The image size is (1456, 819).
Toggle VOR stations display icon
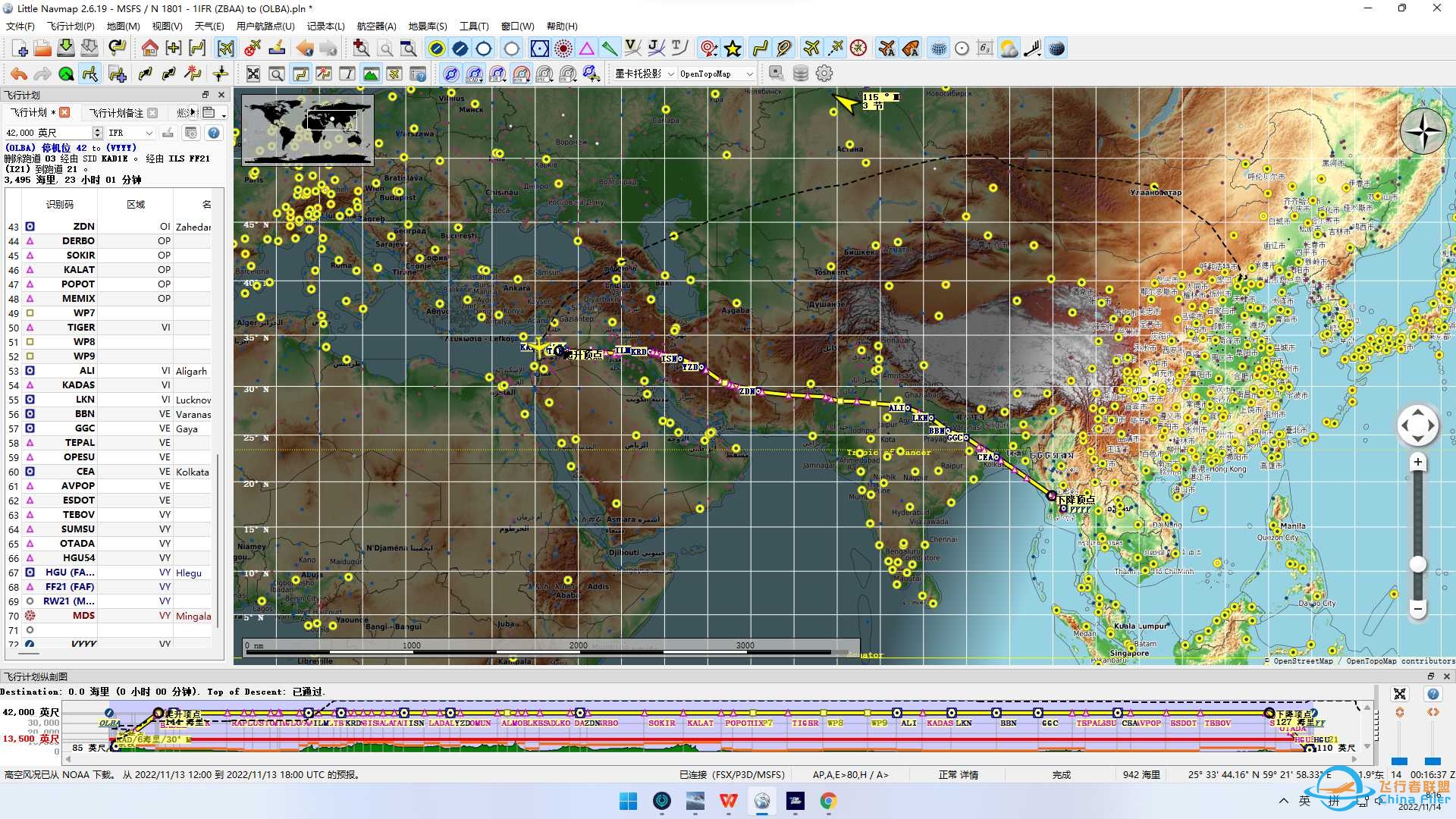pyautogui.click(x=539, y=49)
